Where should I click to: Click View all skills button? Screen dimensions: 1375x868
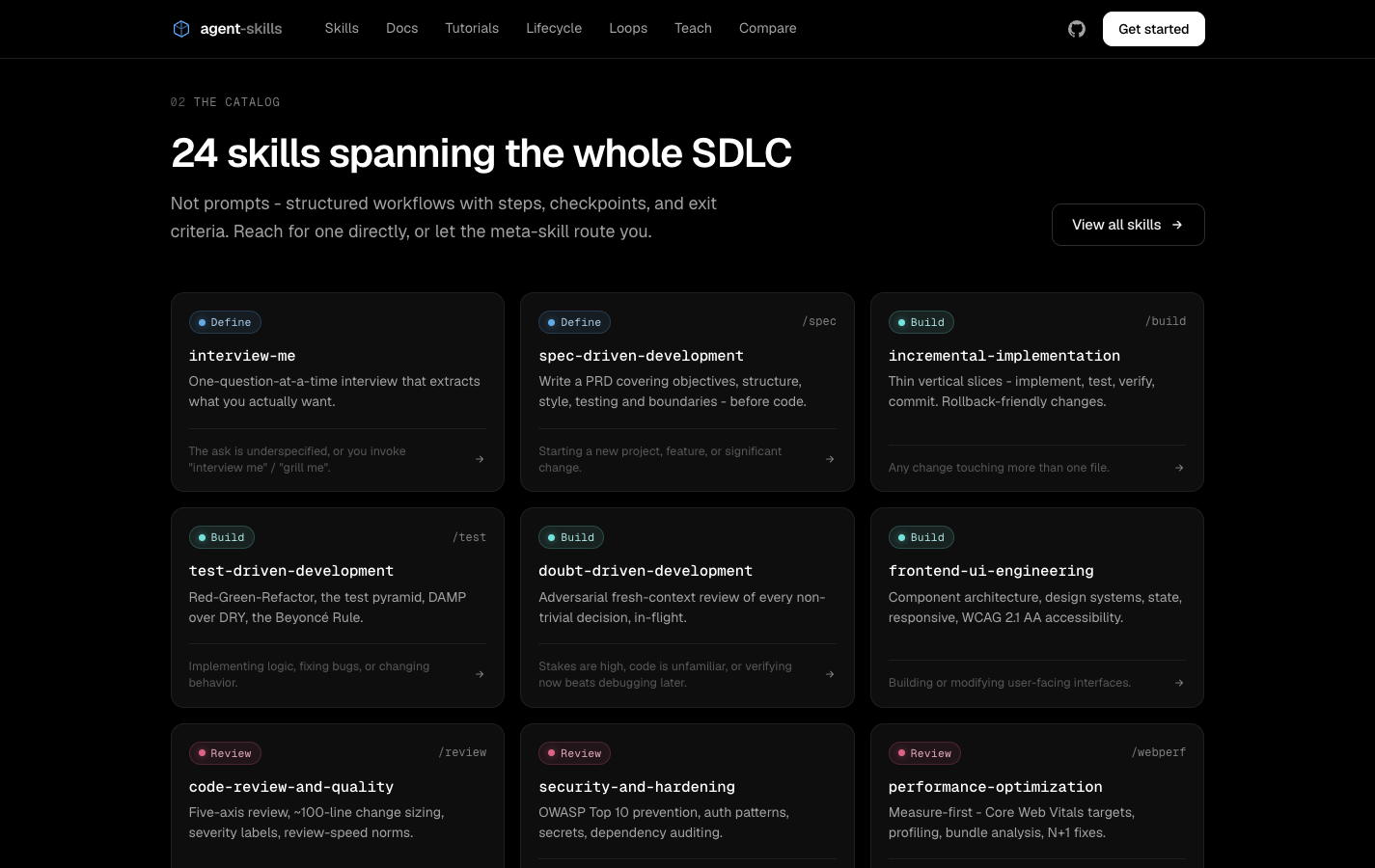tap(1128, 225)
